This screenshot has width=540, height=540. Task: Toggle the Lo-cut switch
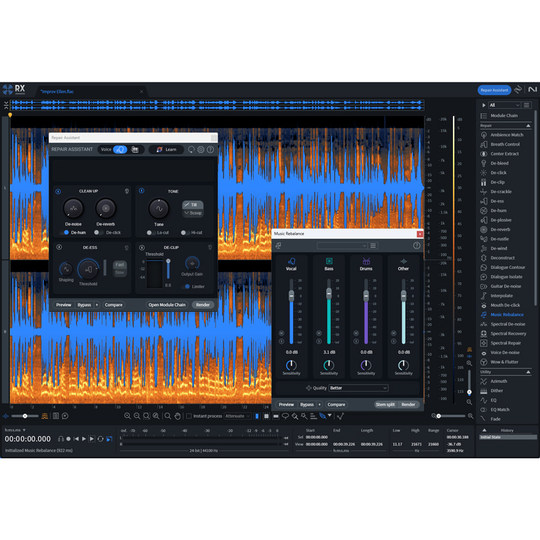pos(150,233)
